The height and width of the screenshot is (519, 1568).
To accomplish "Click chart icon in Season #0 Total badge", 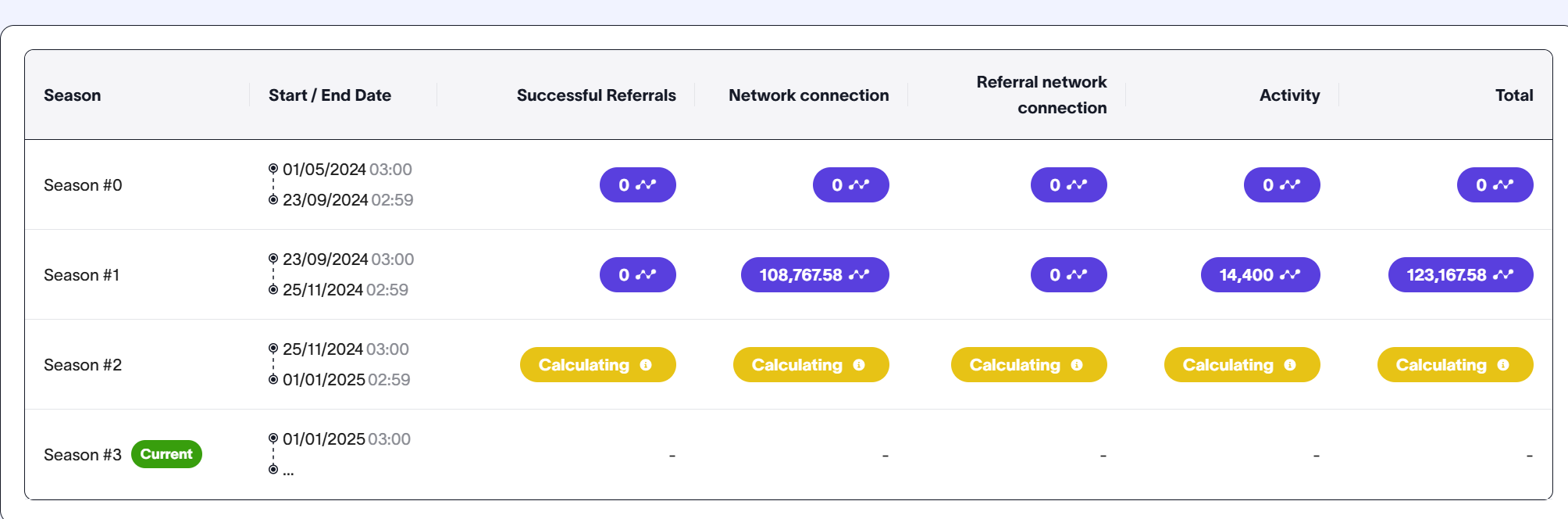I will 1503,185.
